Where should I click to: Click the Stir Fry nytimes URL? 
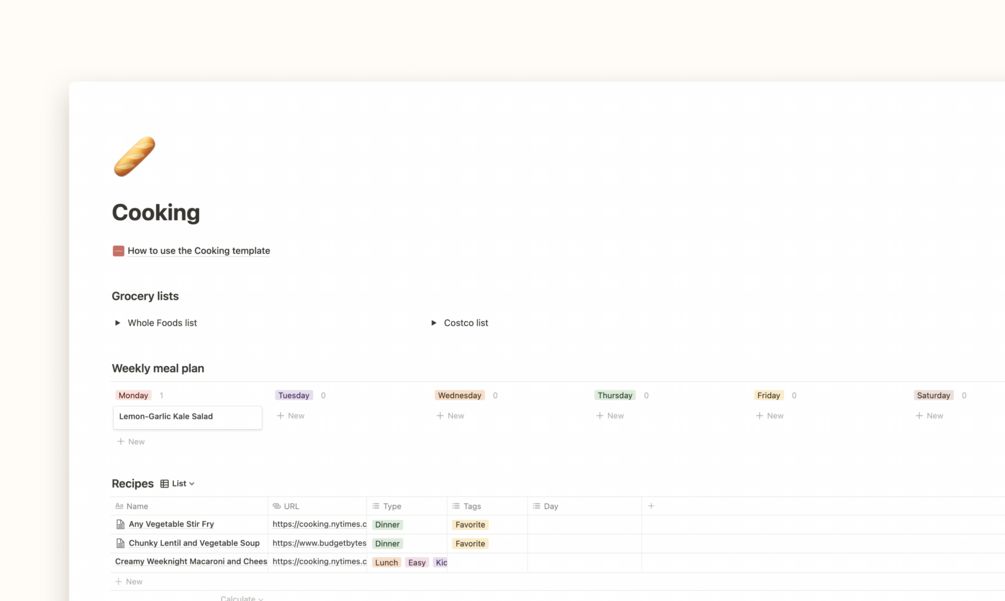(x=319, y=524)
